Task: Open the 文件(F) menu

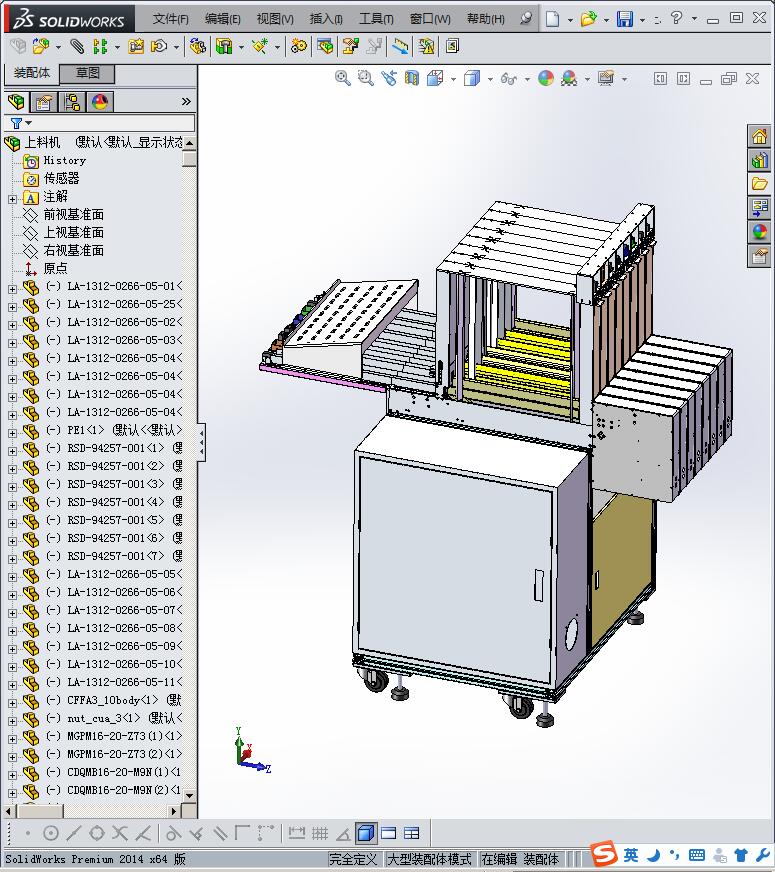Action: point(171,19)
